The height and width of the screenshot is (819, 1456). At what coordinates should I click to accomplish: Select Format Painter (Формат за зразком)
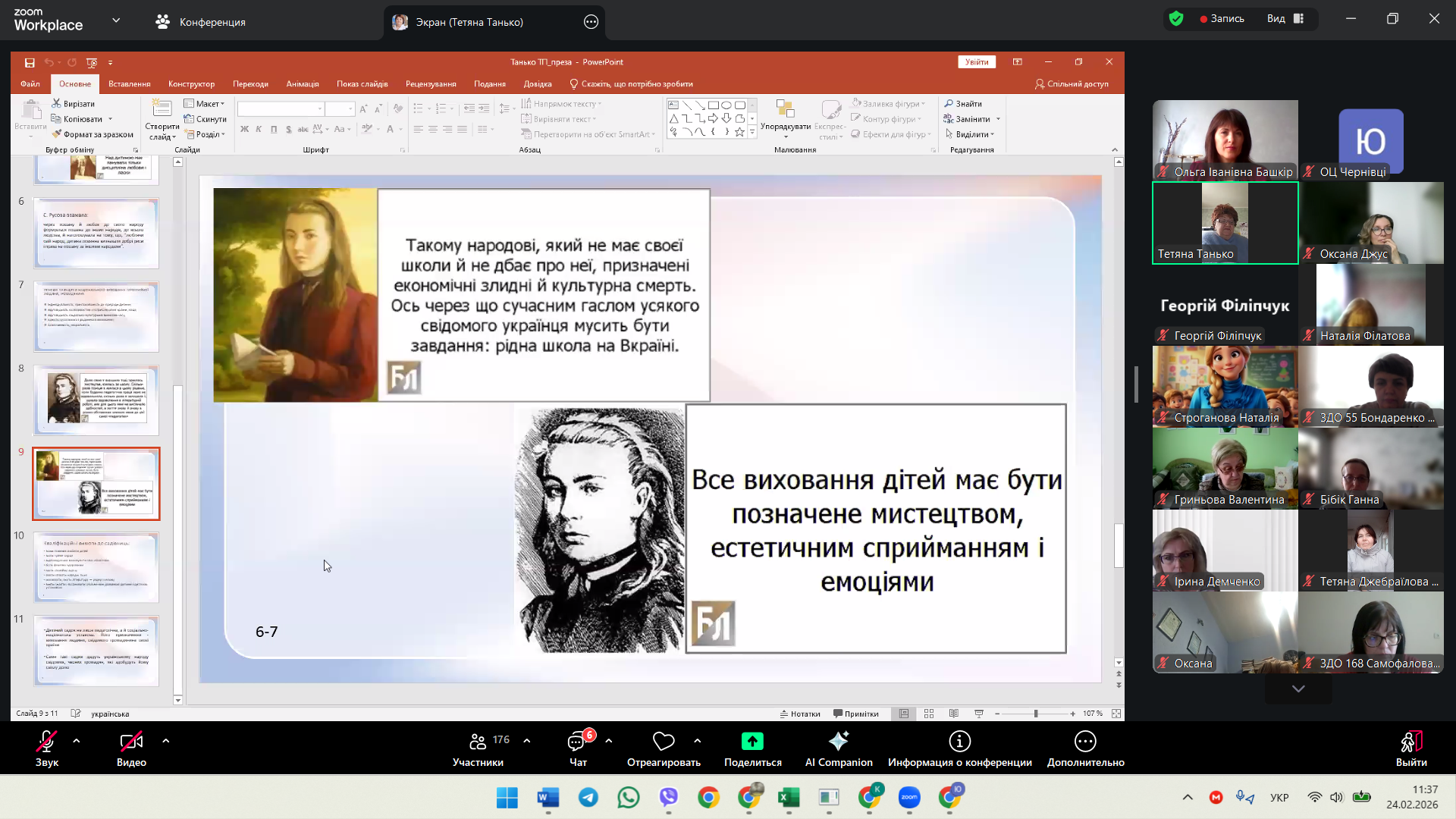coord(93,134)
